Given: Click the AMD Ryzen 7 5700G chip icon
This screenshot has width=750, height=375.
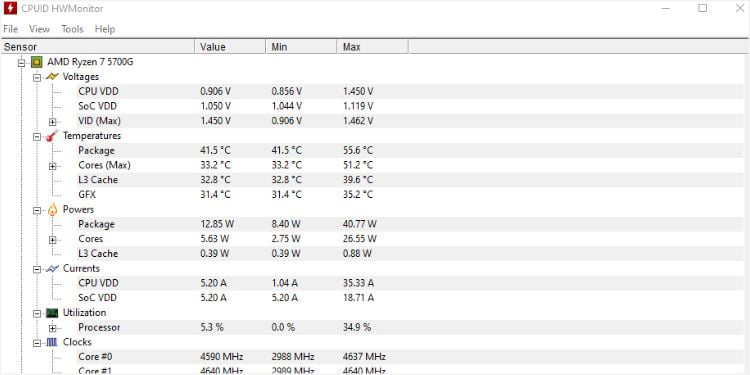Looking at the screenshot, I should (36, 62).
